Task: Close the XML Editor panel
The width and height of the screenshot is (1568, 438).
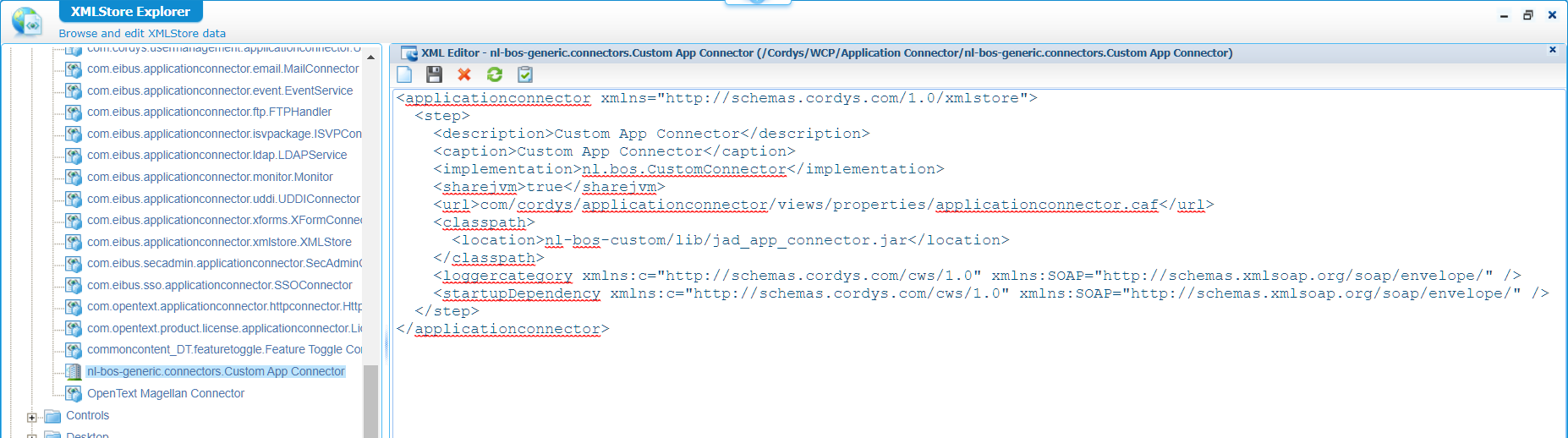Action: tap(1553, 50)
